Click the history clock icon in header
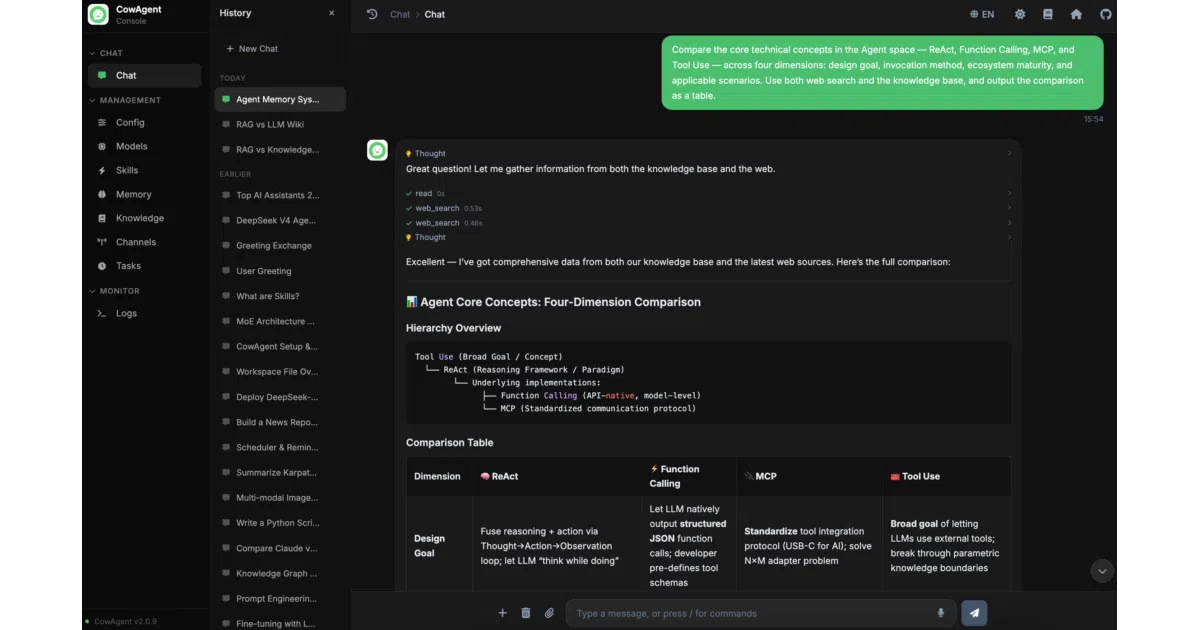Image resolution: width=1200 pixels, height=630 pixels. coord(372,14)
